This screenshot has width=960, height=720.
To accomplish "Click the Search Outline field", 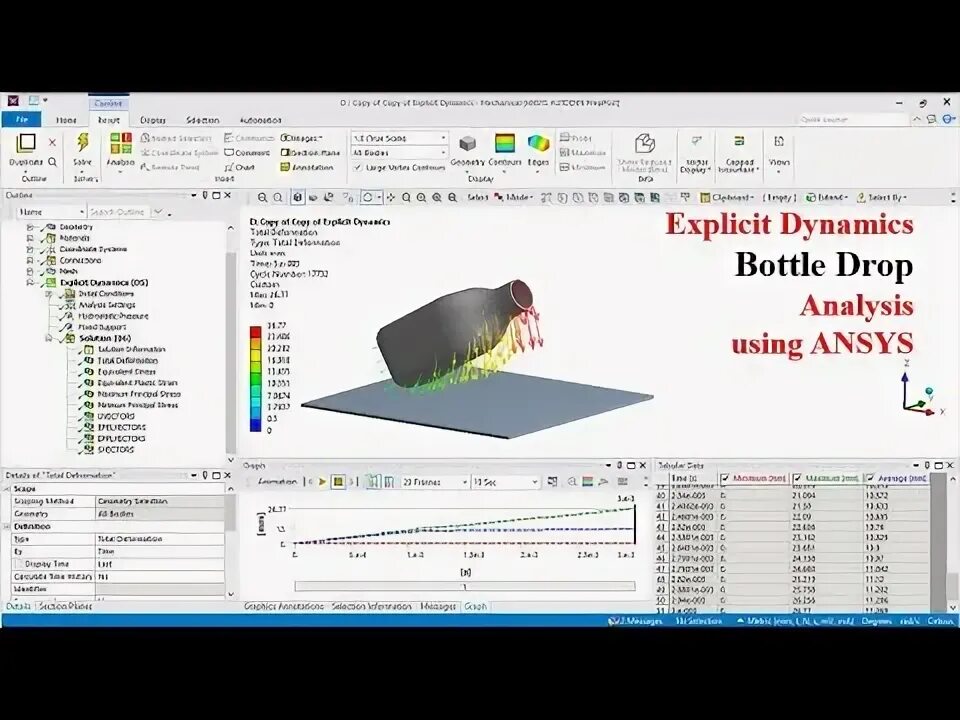I will coord(119,212).
